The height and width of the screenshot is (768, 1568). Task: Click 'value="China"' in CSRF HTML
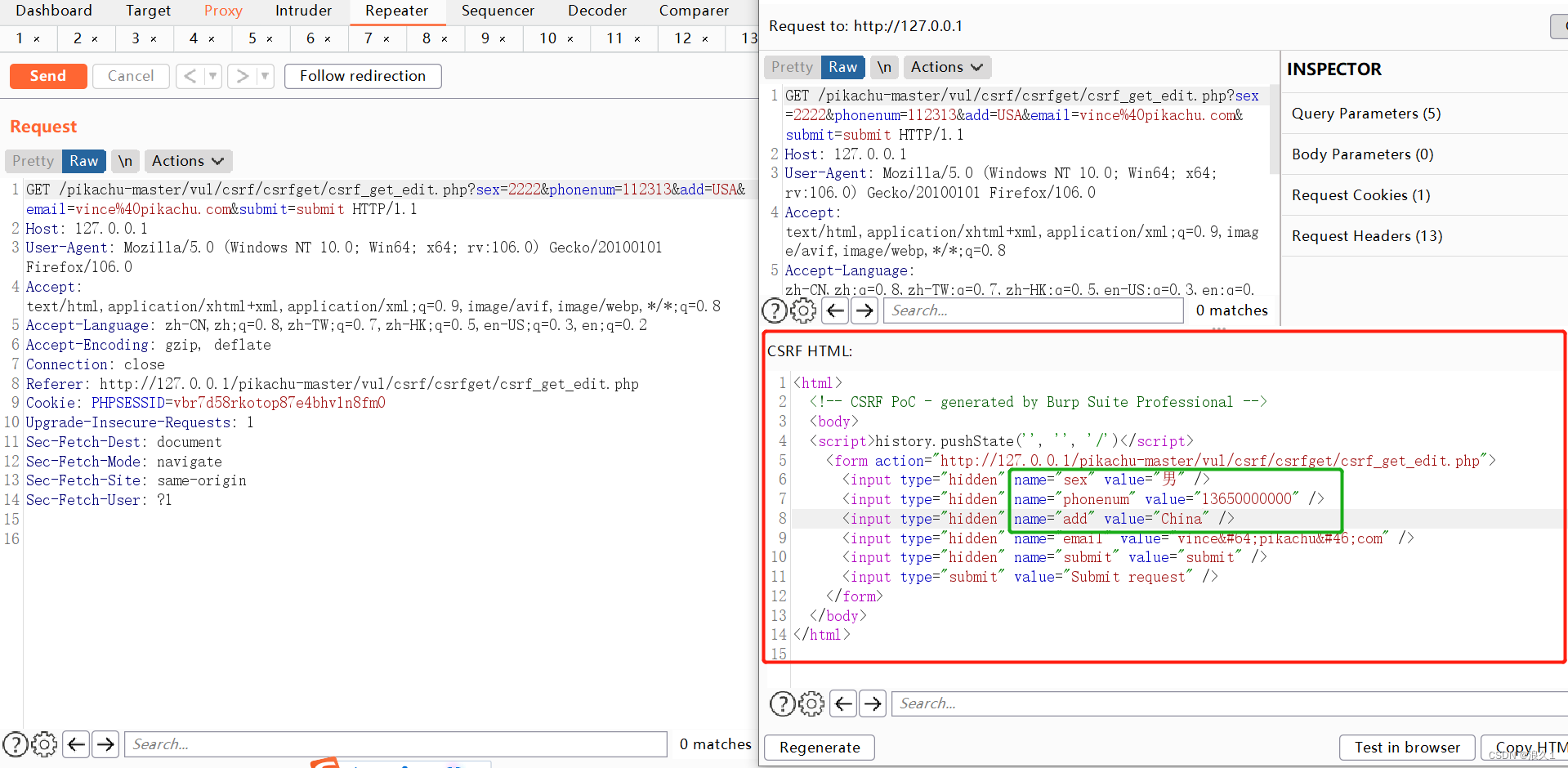(1155, 519)
